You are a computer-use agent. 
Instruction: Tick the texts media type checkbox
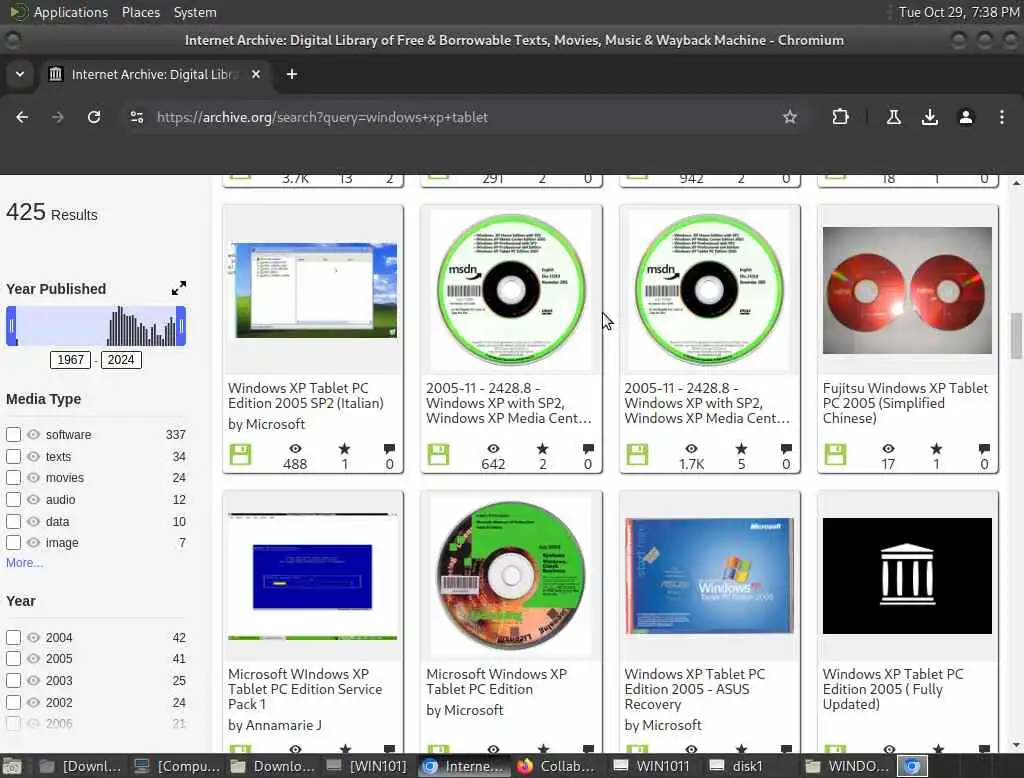[x=13, y=456]
